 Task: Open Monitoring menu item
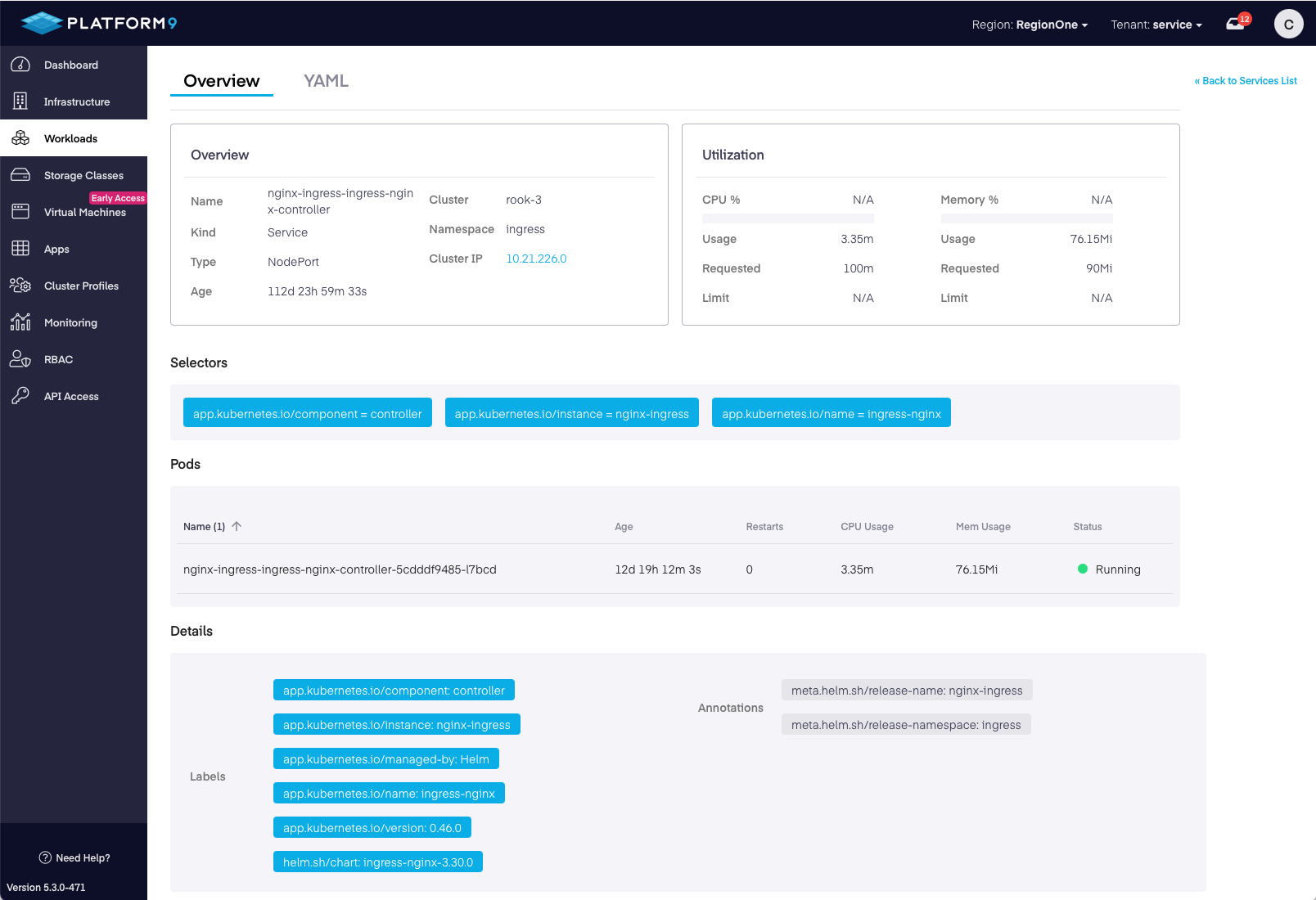point(74,322)
